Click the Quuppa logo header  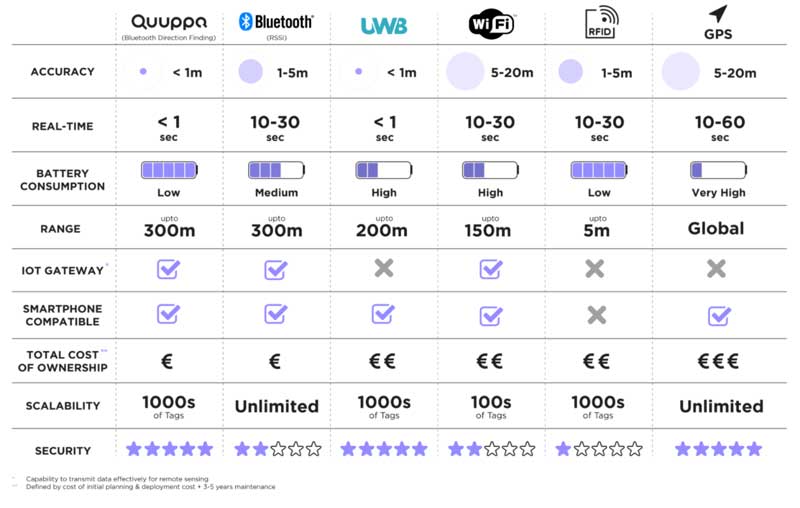coord(168,22)
